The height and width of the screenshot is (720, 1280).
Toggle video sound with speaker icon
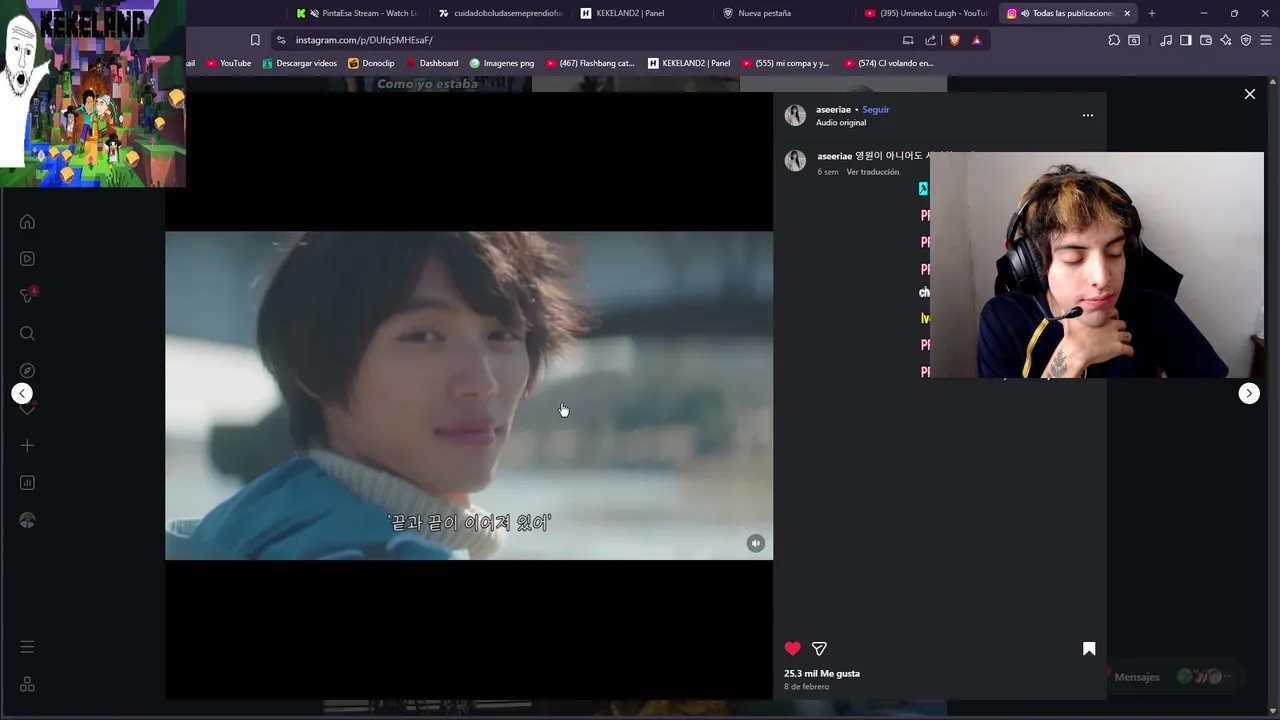[756, 543]
